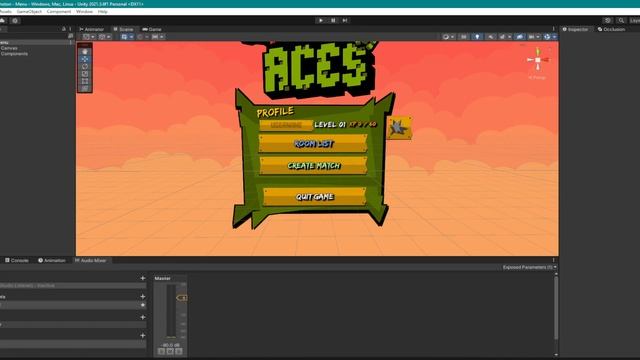Click the star icon button beside profile

(399, 128)
